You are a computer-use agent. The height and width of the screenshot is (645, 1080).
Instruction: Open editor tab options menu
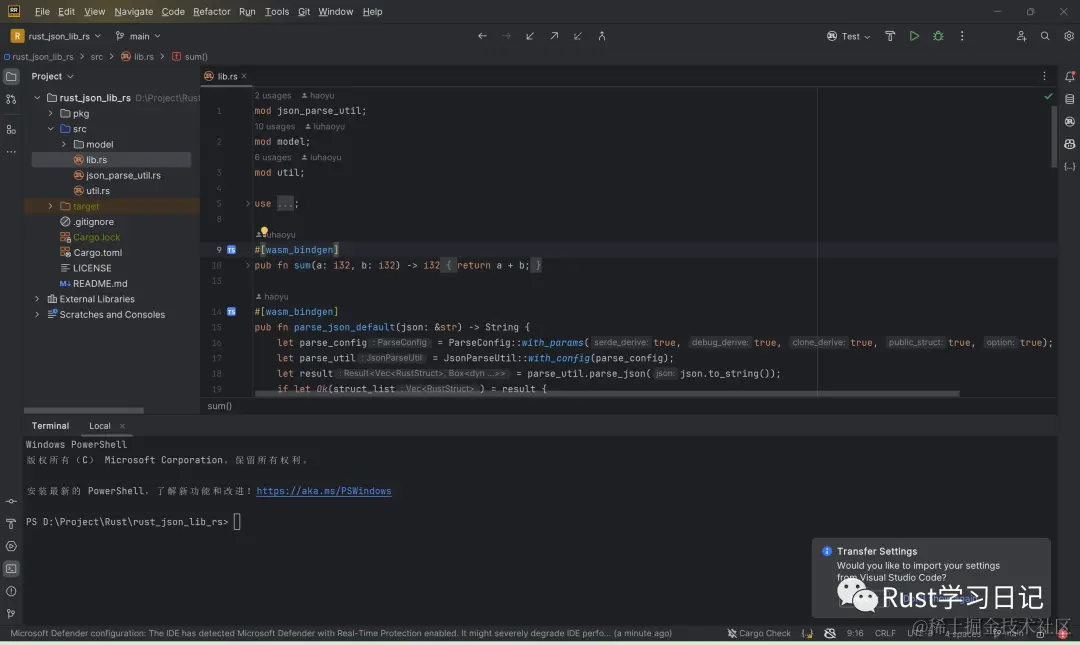(x=1044, y=76)
